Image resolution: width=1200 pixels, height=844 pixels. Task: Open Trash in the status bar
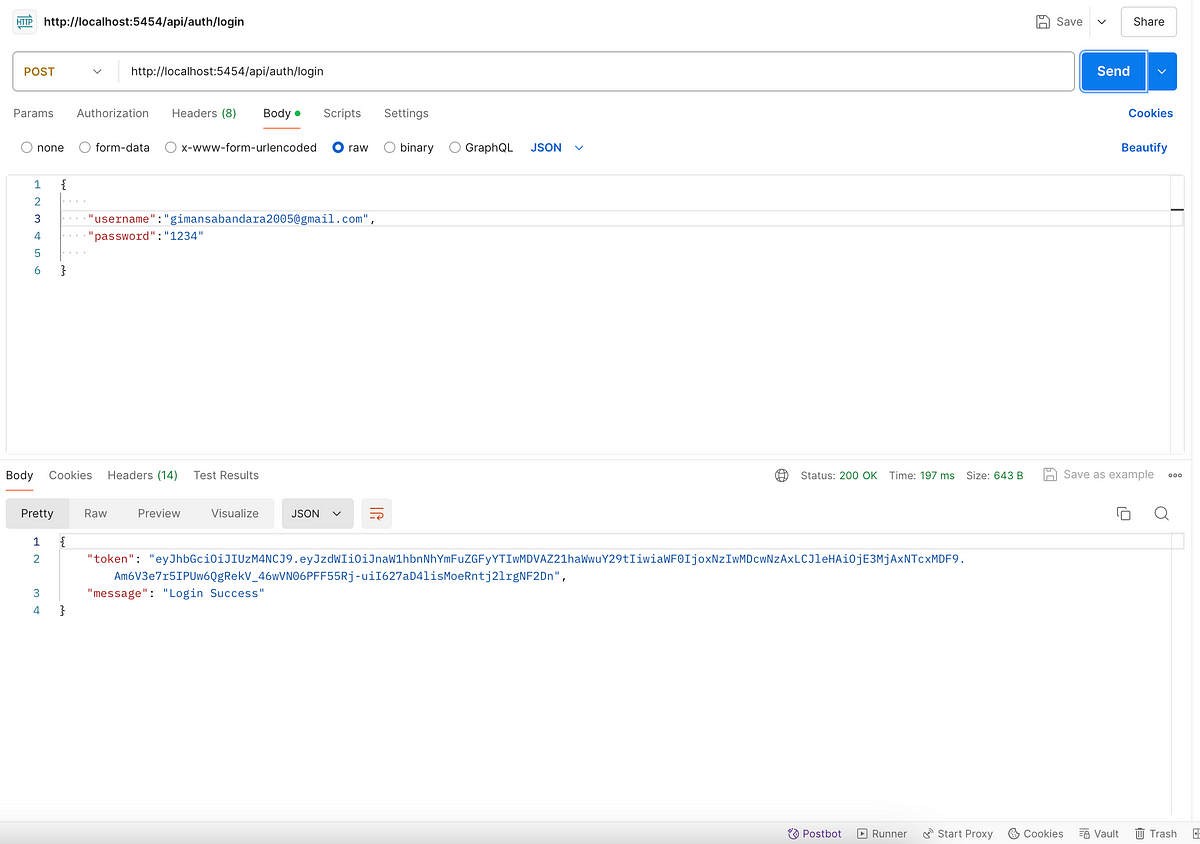[x=1156, y=833]
